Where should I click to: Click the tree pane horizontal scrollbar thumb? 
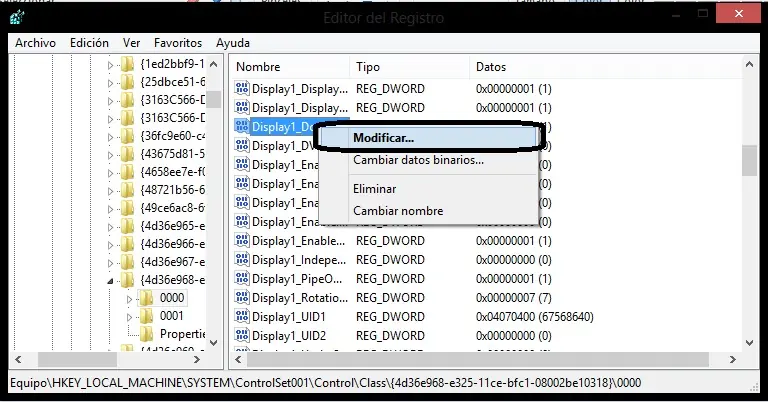pos(77,359)
